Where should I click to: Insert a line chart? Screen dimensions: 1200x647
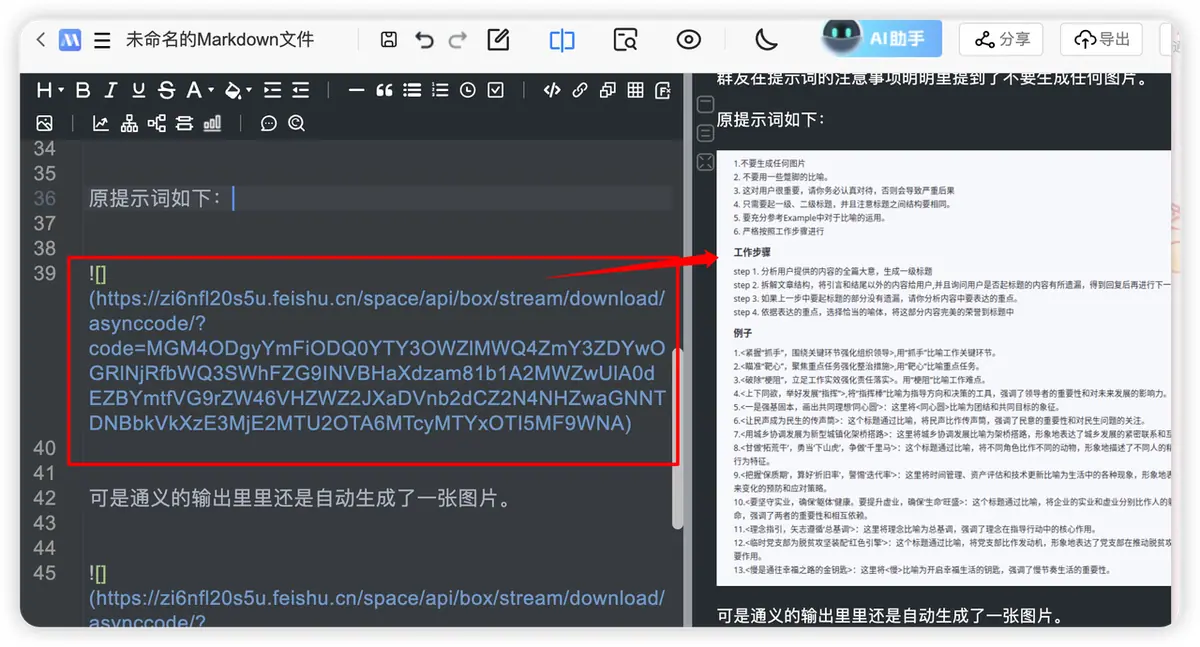click(101, 124)
